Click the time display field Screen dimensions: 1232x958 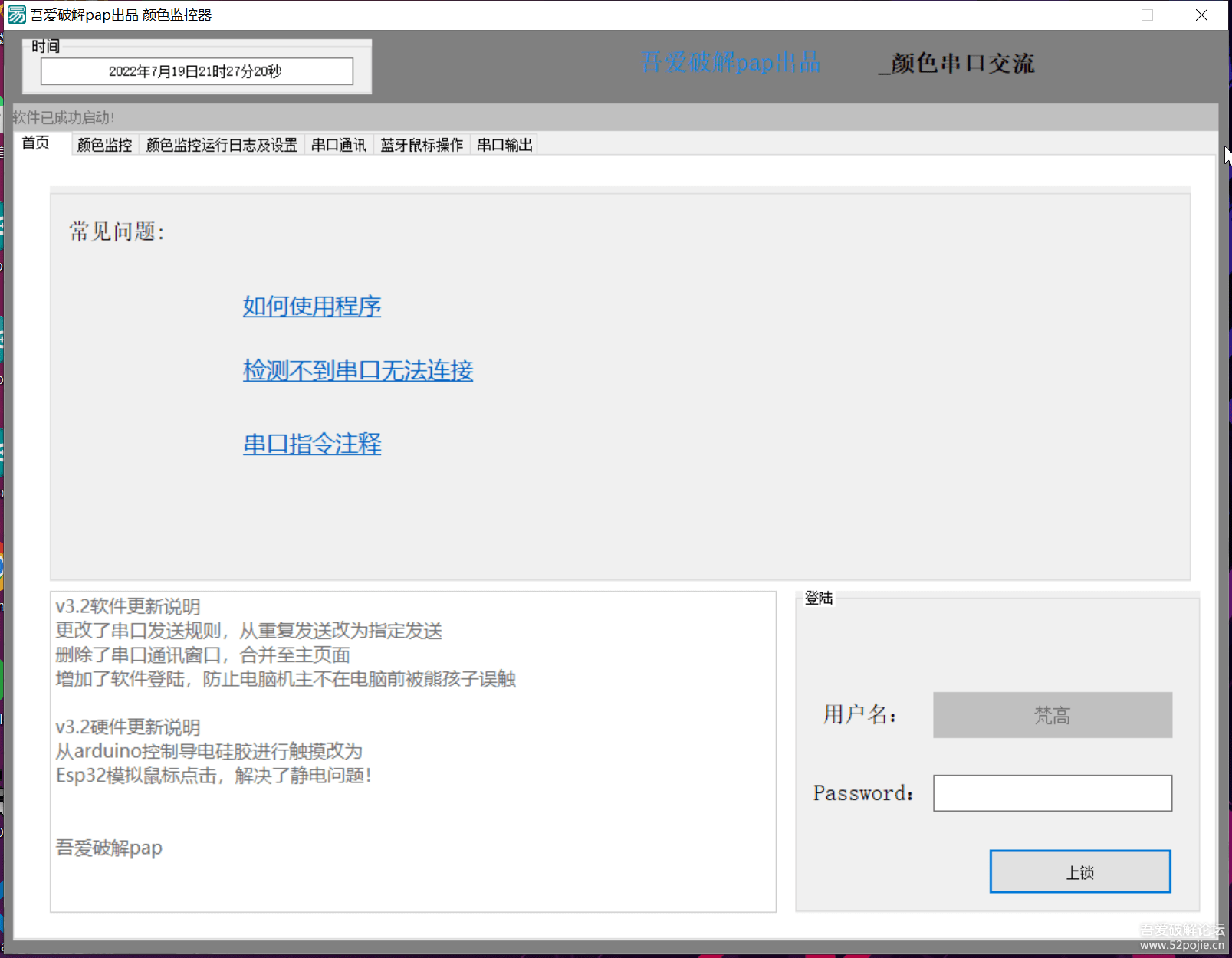pos(197,71)
